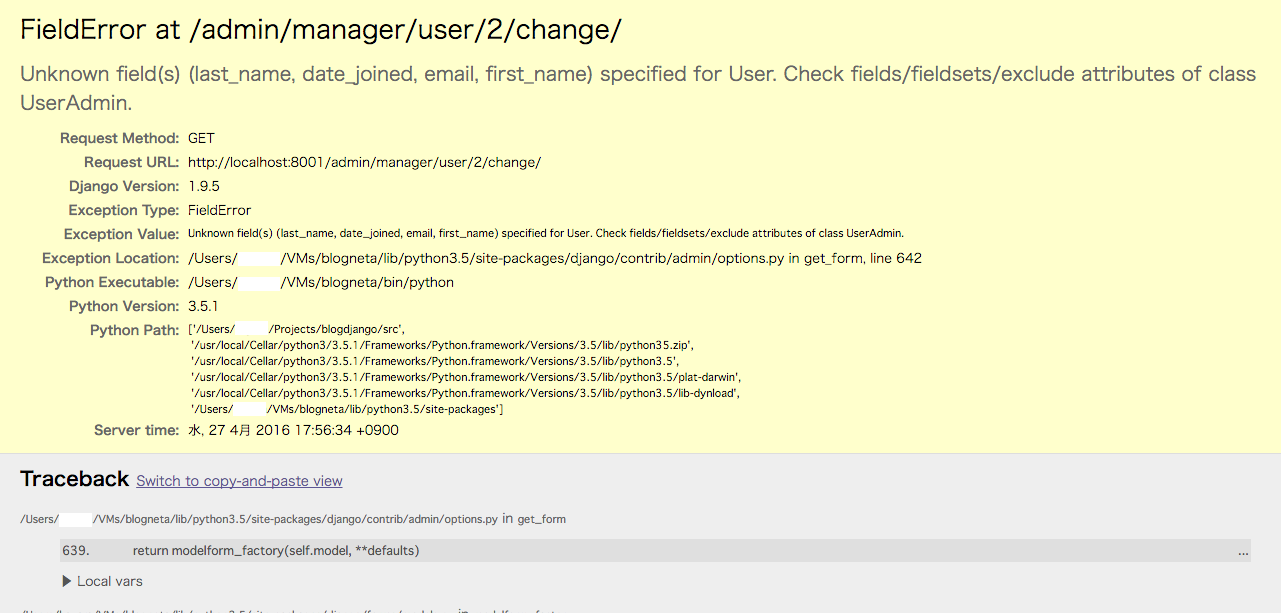Click the small Exception Value message text
Viewport: 1281px width, 613px height.
pos(545,234)
